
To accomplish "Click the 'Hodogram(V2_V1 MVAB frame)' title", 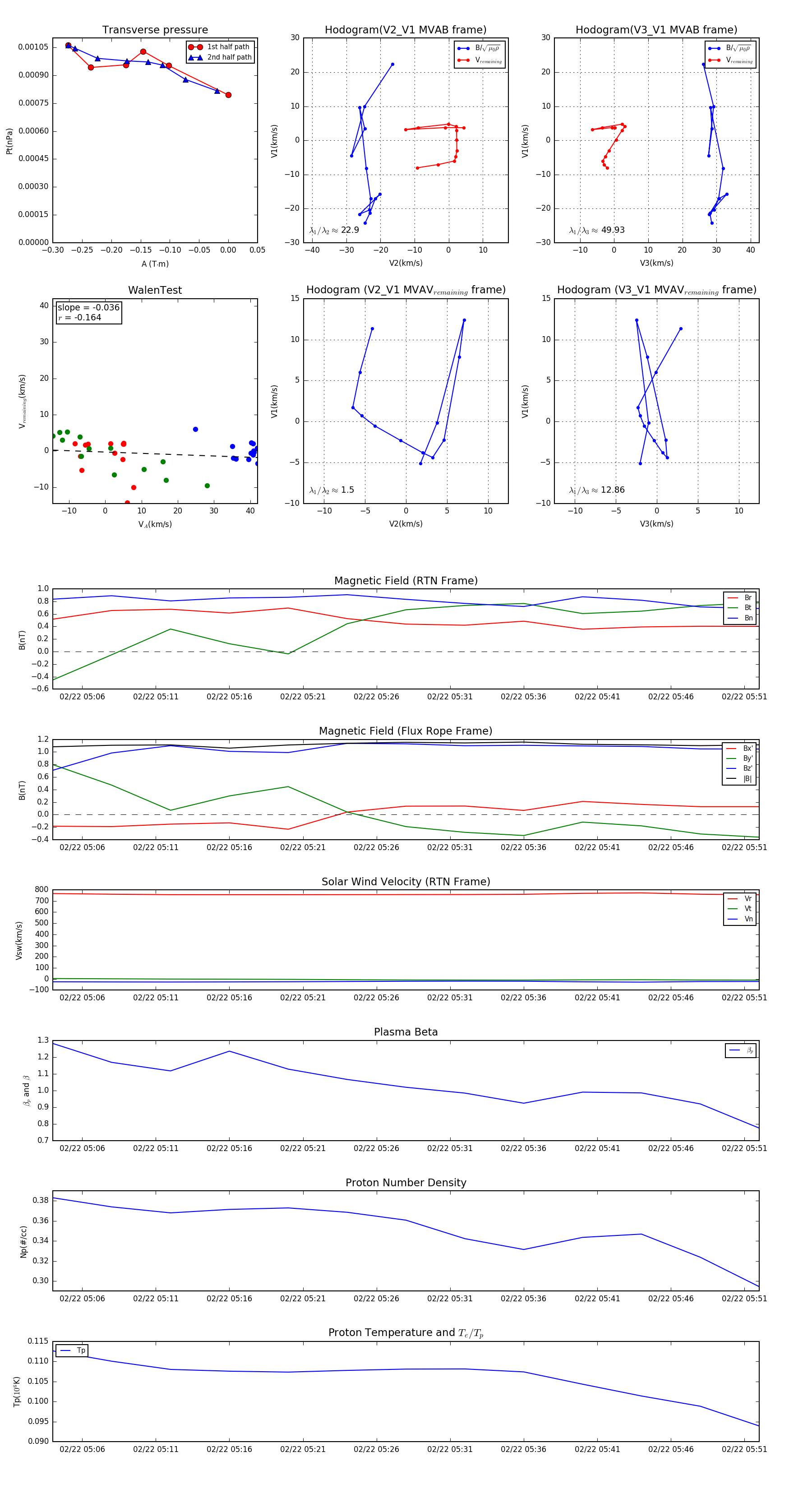I will (x=406, y=30).
